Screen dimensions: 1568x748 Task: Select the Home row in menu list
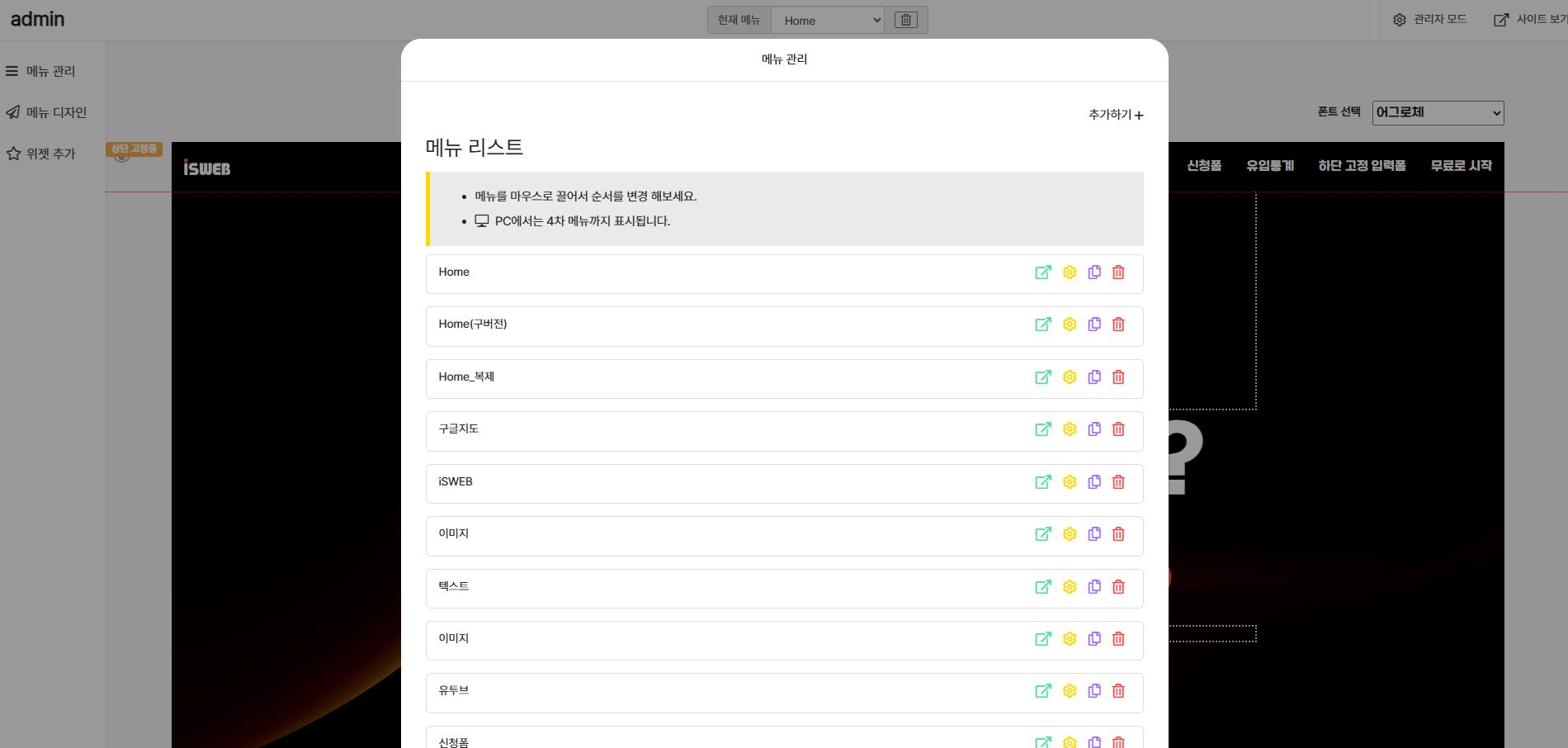click(784, 273)
